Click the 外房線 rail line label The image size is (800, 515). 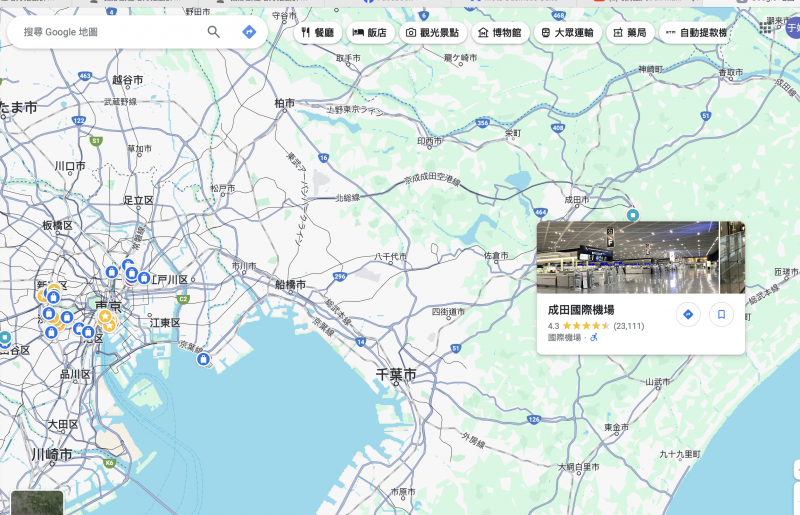click(x=473, y=440)
